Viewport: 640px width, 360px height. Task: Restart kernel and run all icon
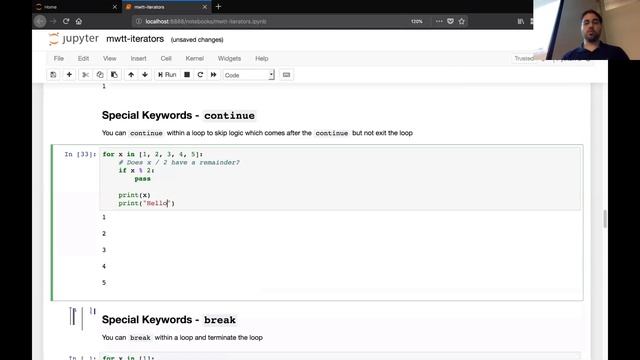click(213, 75)
